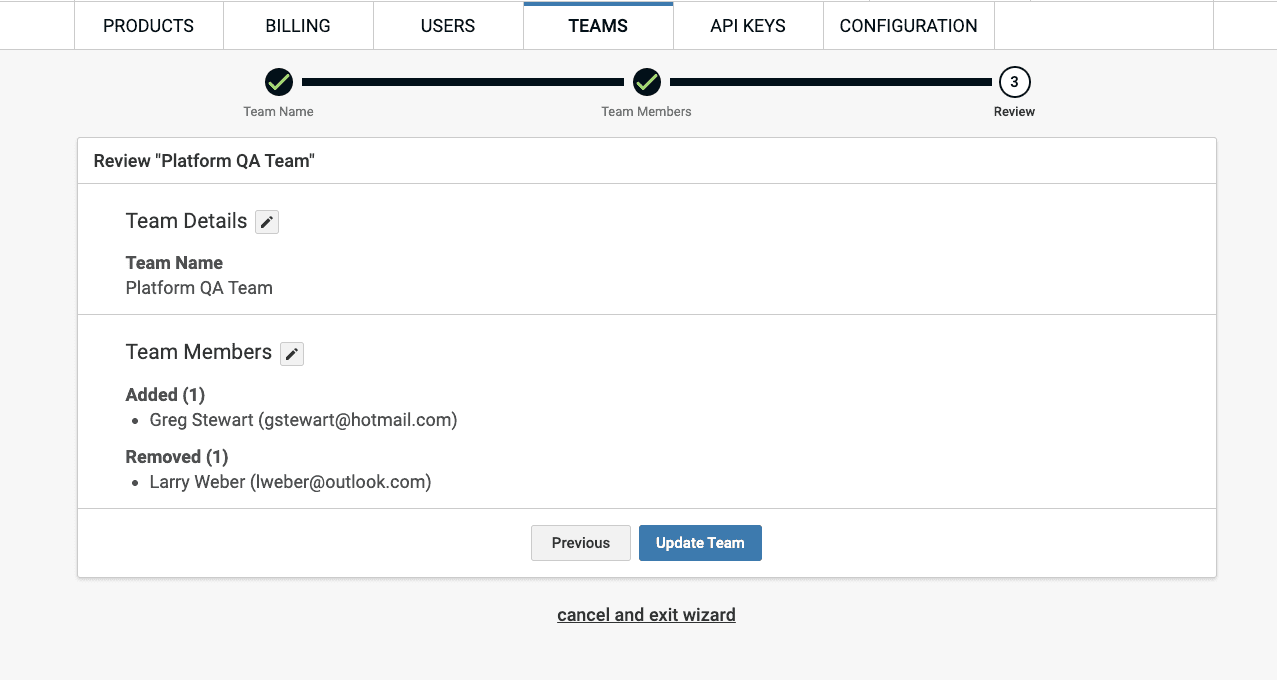Switch to the Billing tab

(298, 26)
